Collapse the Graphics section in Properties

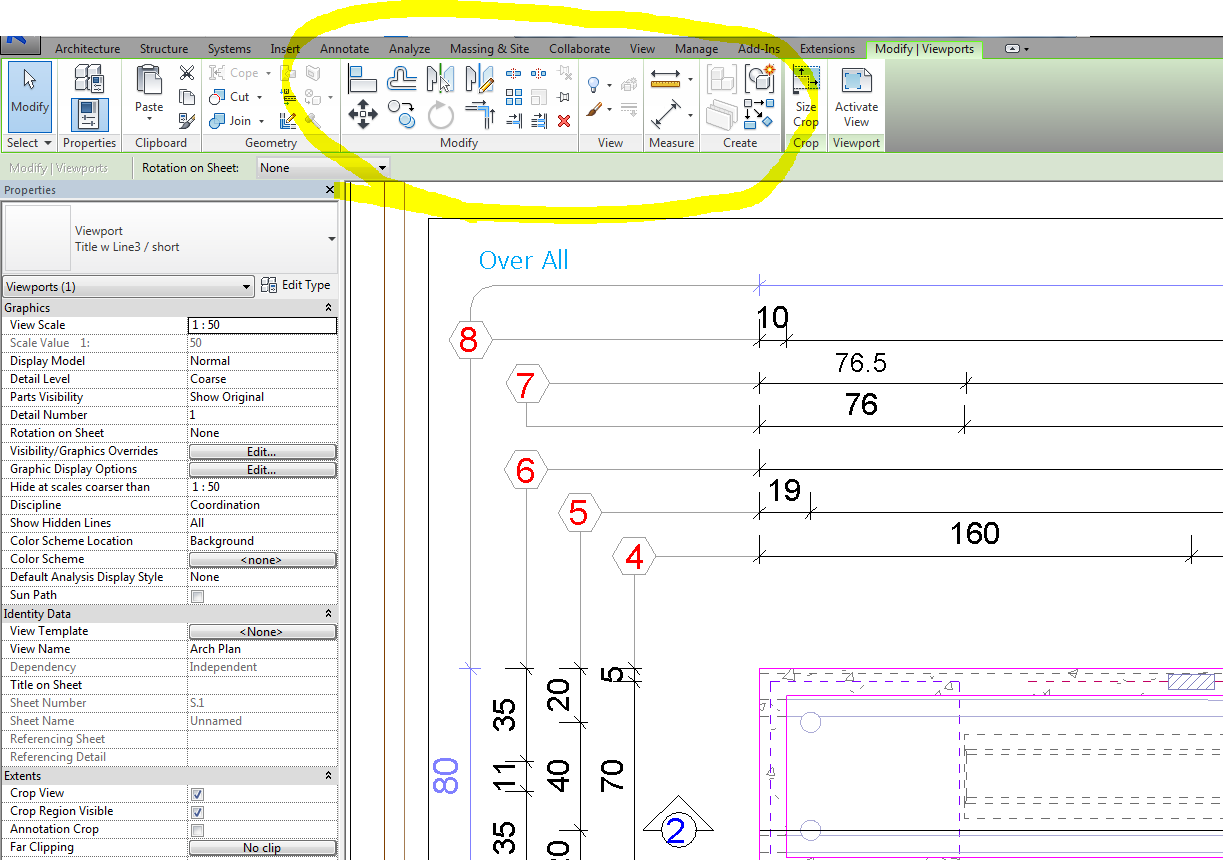(x=328, y=306)
